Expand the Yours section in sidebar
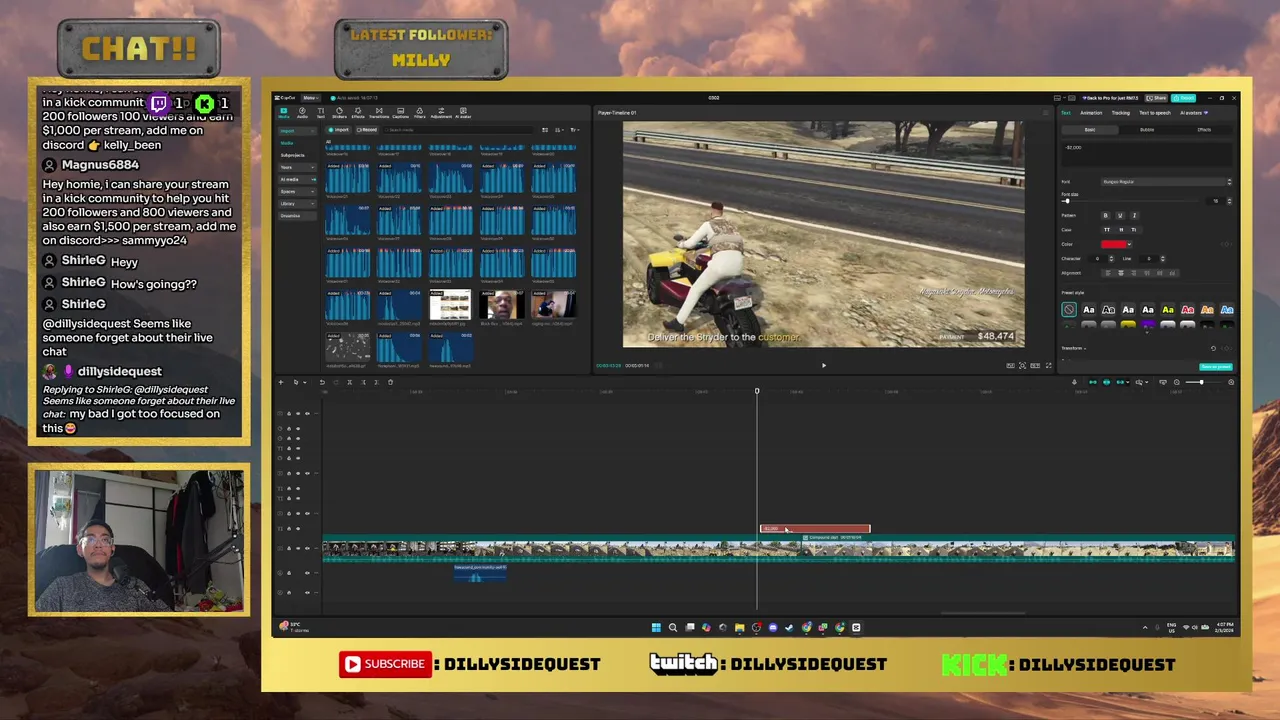 click(x=297, y=167)
